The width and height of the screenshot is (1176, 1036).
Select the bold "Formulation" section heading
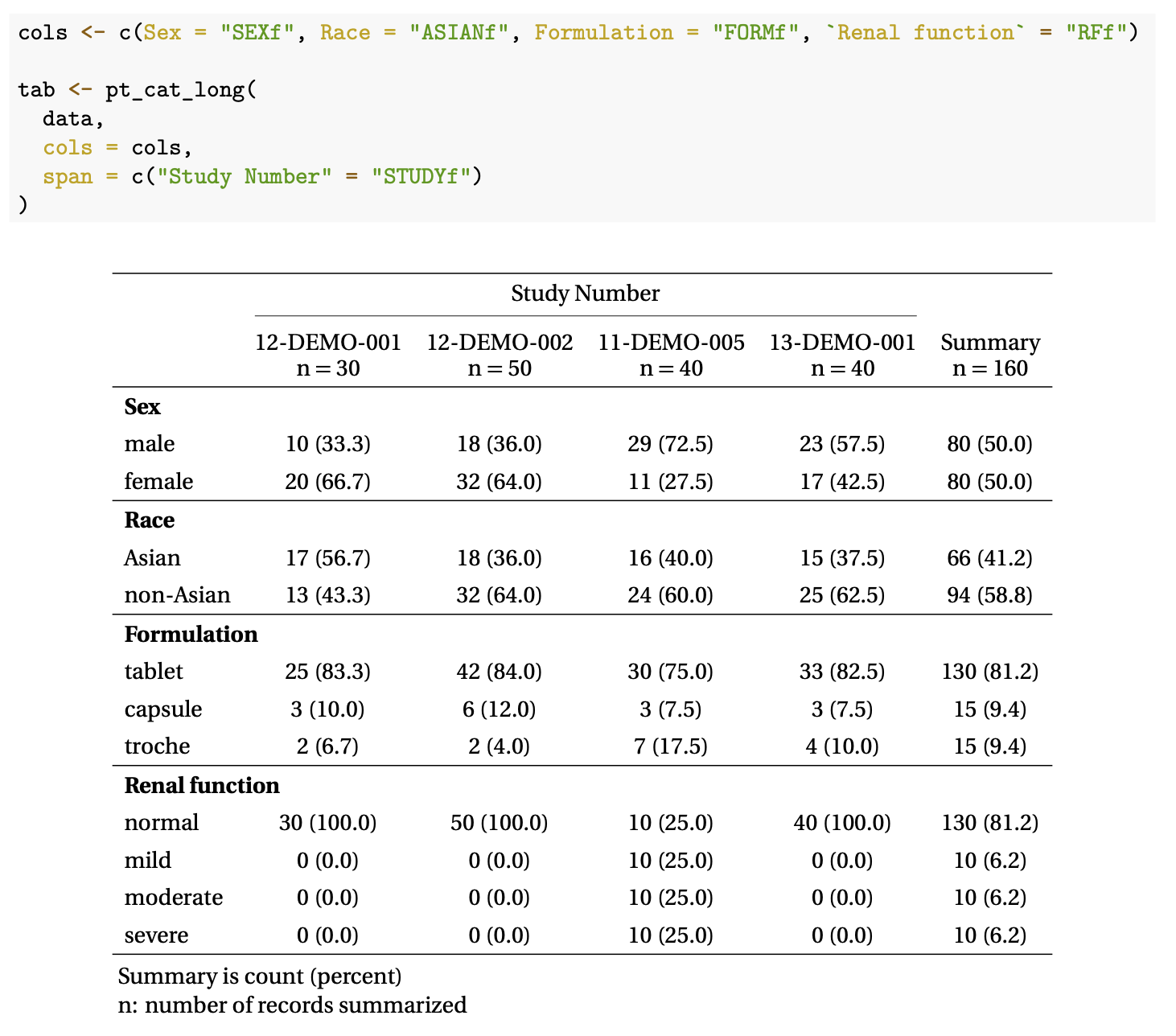click(x=191, y=635)
